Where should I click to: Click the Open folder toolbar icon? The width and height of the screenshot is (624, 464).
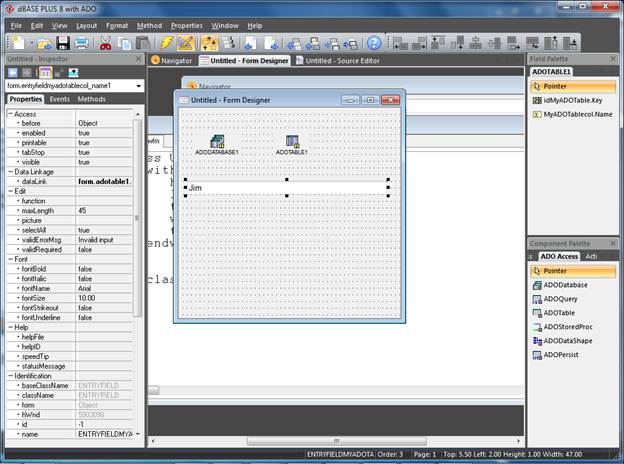(44, 43)
